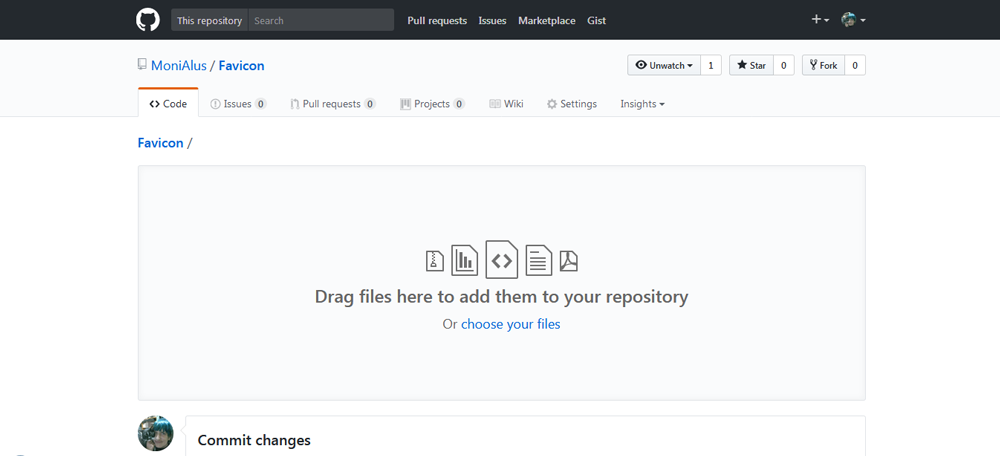Click the 'choose your files' link
Viewport: 1000px width, 456px height.
pyautogui.click(x=510, y=324)
